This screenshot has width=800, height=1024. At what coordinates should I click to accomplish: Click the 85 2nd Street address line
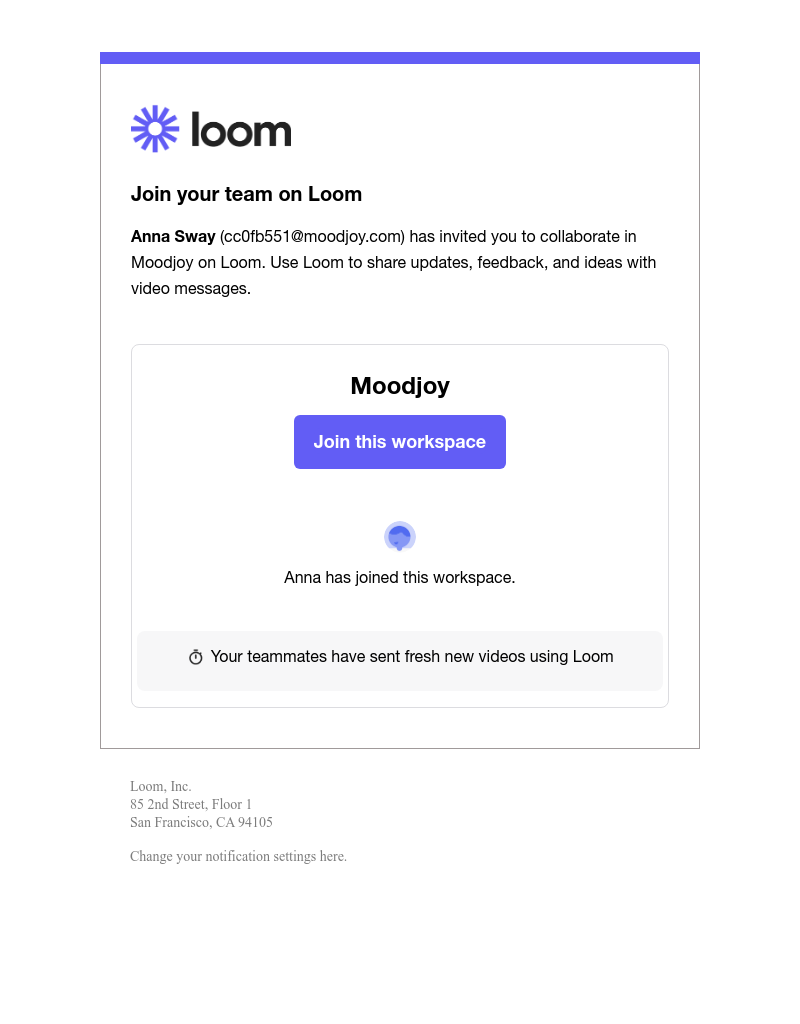[x=191, y=805]
